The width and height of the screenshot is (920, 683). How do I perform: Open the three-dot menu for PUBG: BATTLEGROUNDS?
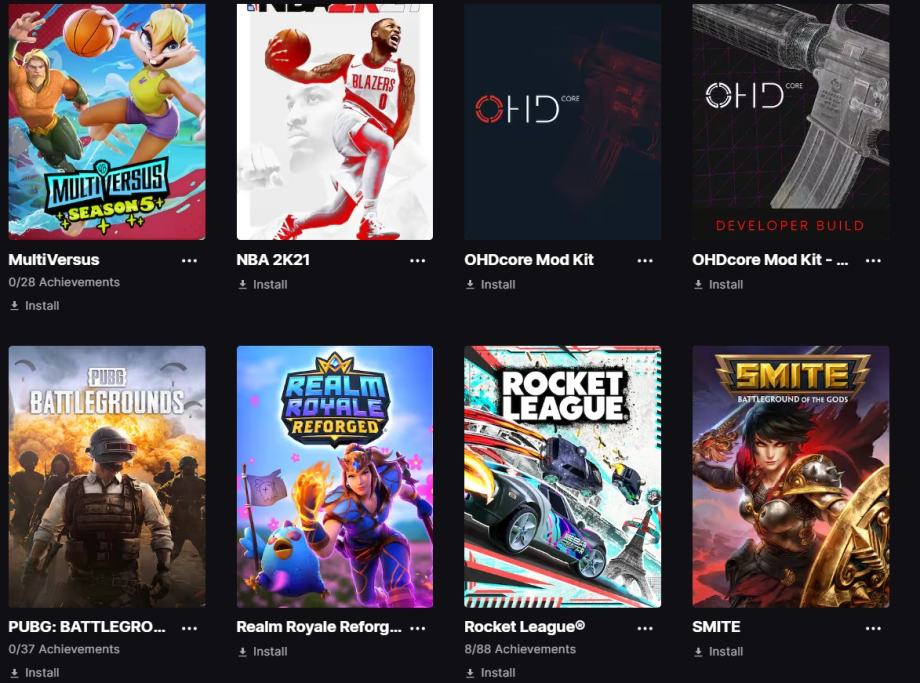189,628
